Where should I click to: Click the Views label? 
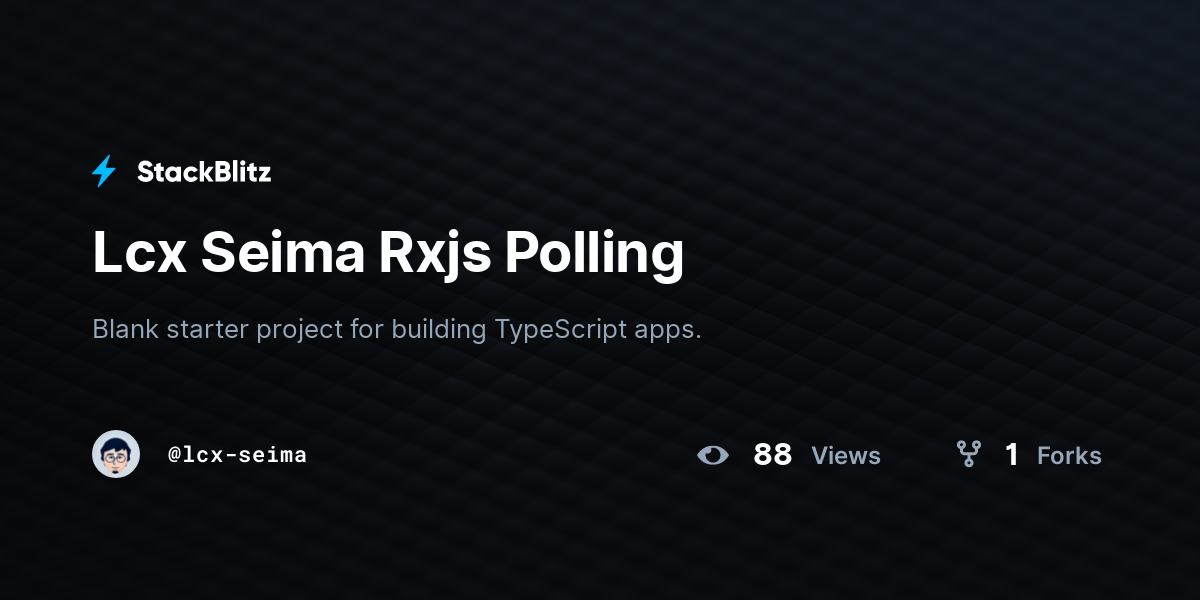pyautogui.click(x=846, y=455)
